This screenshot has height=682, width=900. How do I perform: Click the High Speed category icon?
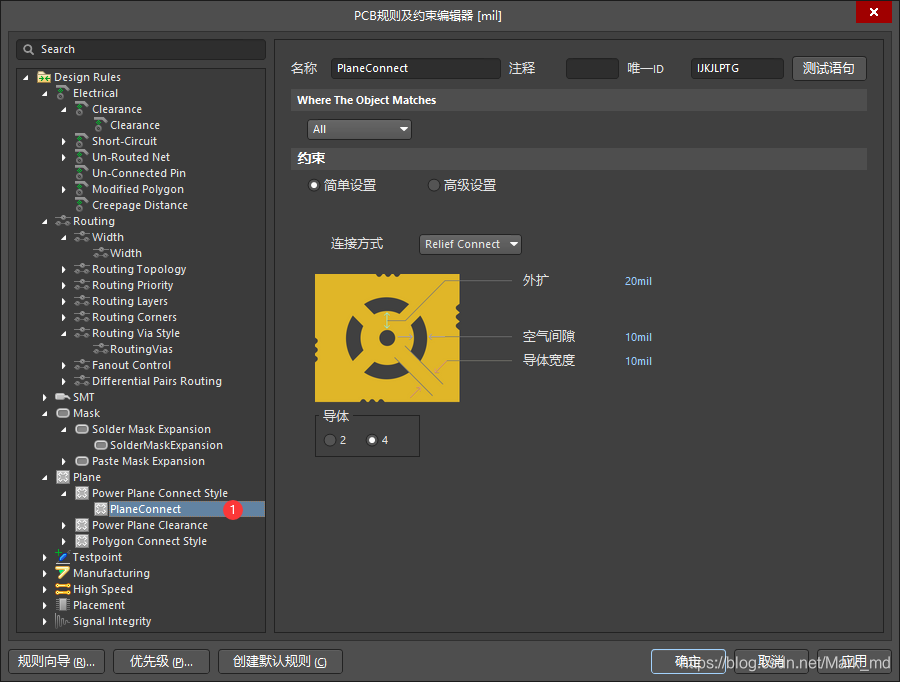pos(63,589)
